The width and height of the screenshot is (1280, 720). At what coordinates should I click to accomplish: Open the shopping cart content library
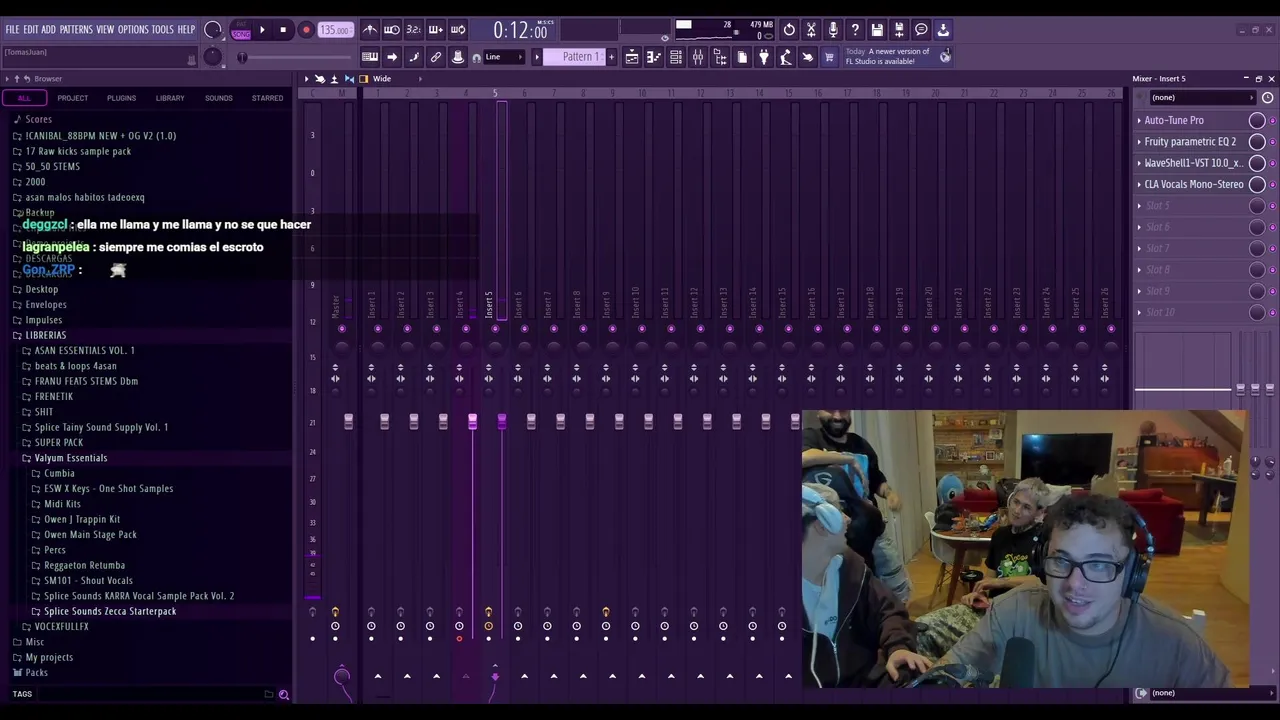[829, 57]
